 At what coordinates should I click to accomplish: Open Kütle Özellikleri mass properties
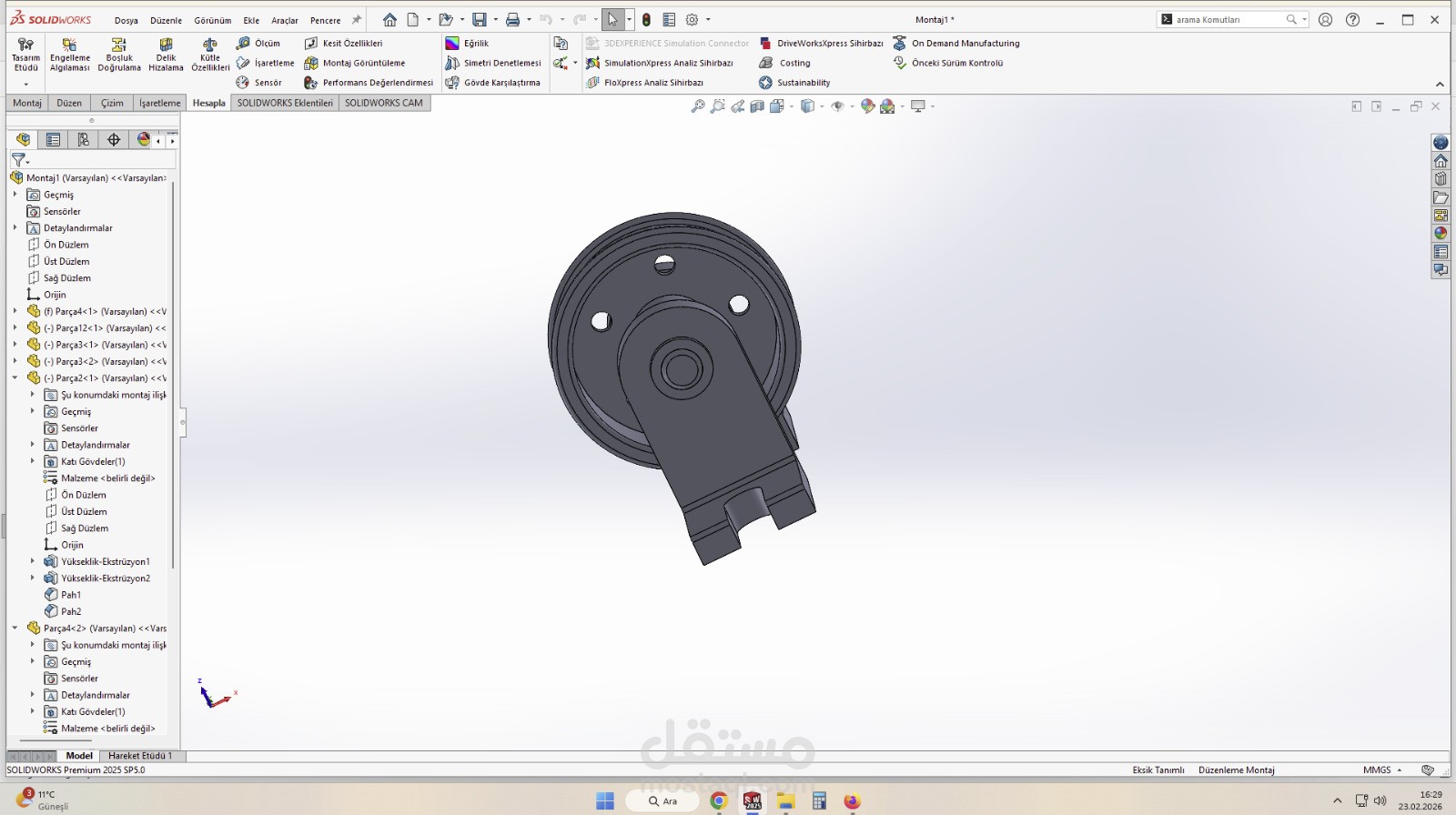pyautogui.click(x=210, y=55)
